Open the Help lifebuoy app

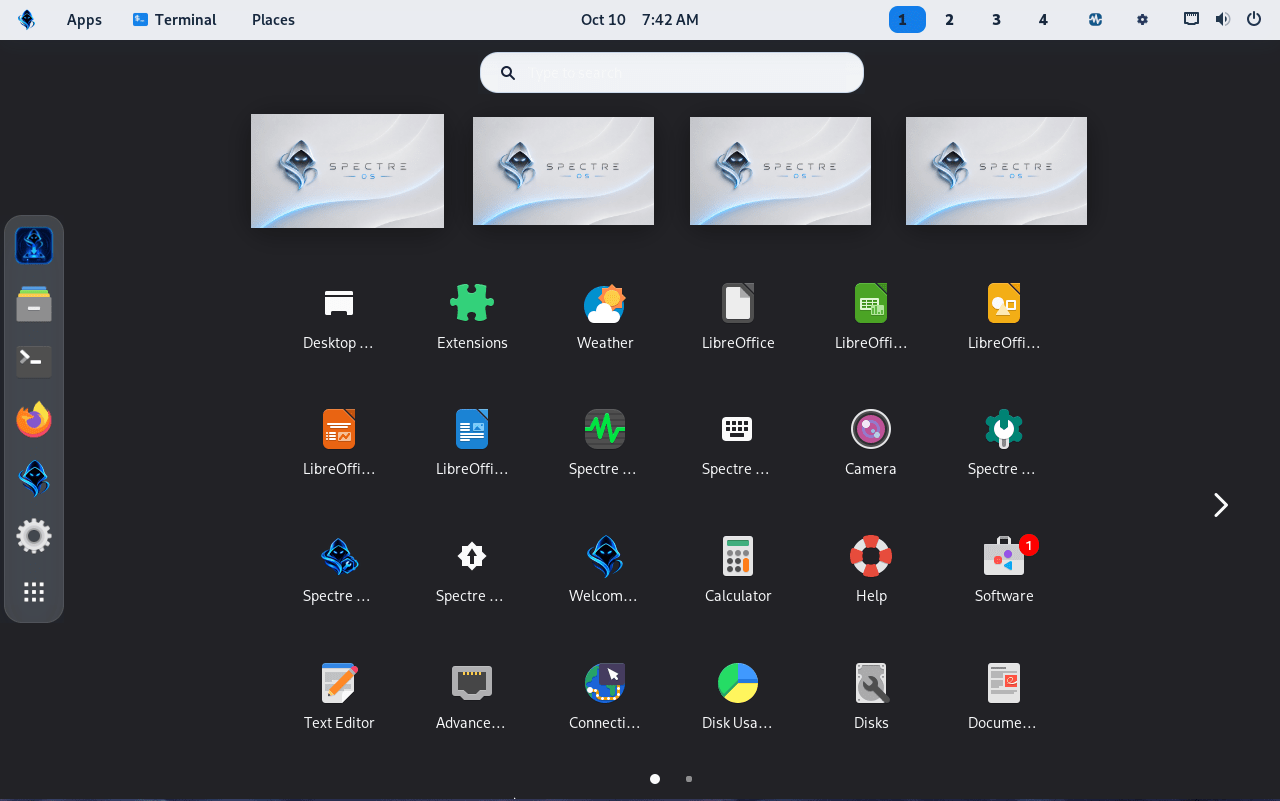[x=871, y=556]
